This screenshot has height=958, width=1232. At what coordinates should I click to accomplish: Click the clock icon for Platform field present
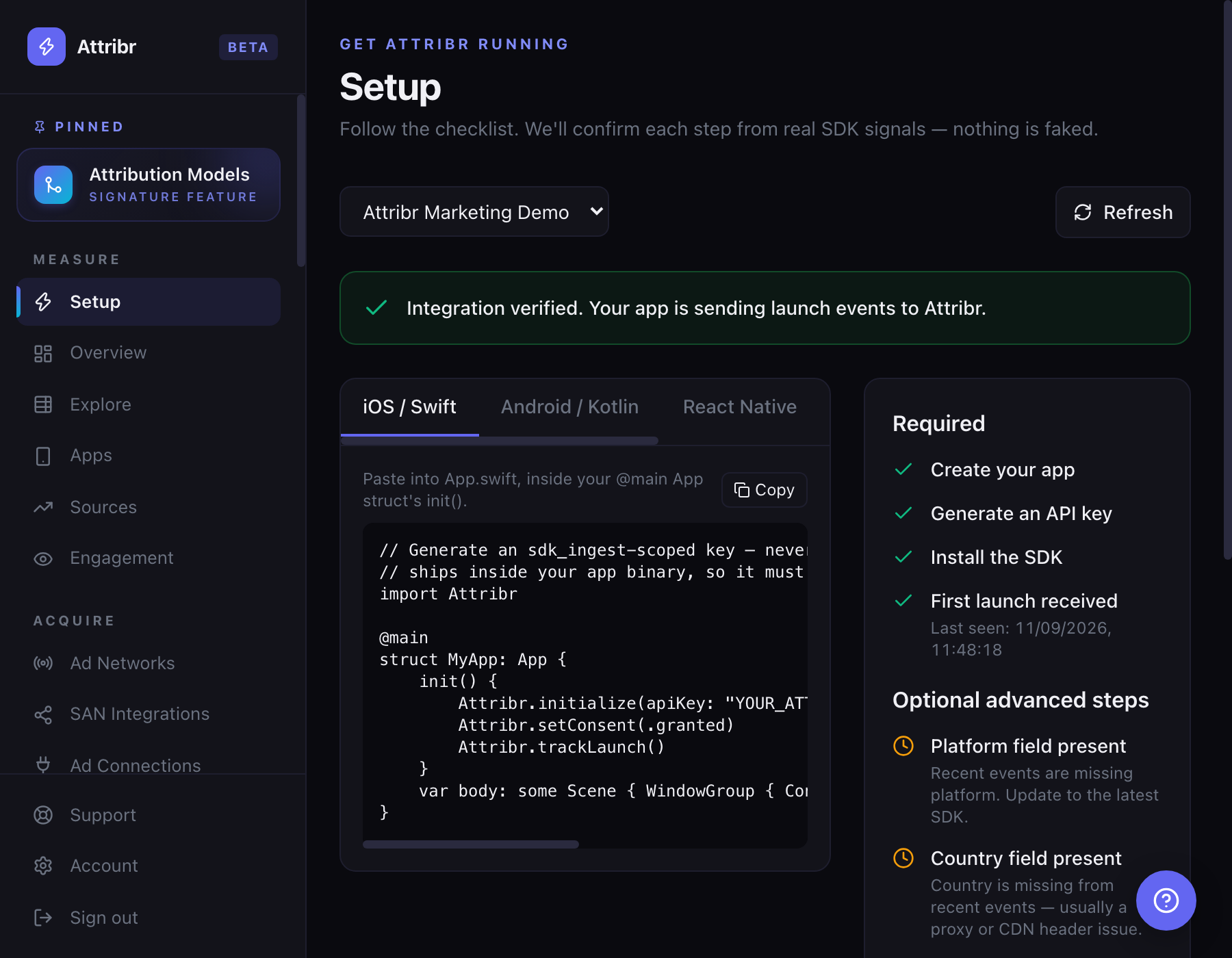[903, 746]
